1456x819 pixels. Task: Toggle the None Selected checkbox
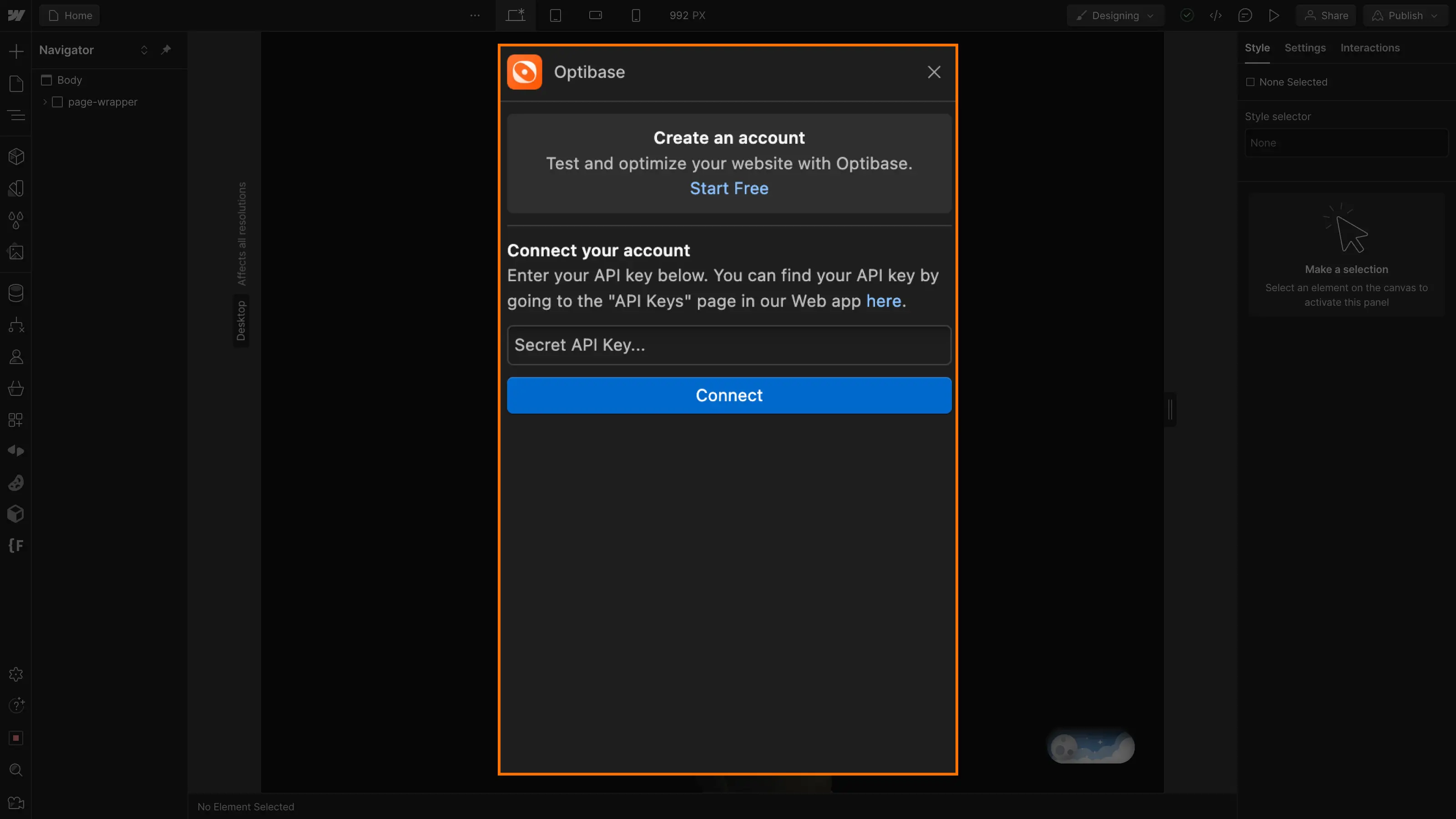point(1250,81)
